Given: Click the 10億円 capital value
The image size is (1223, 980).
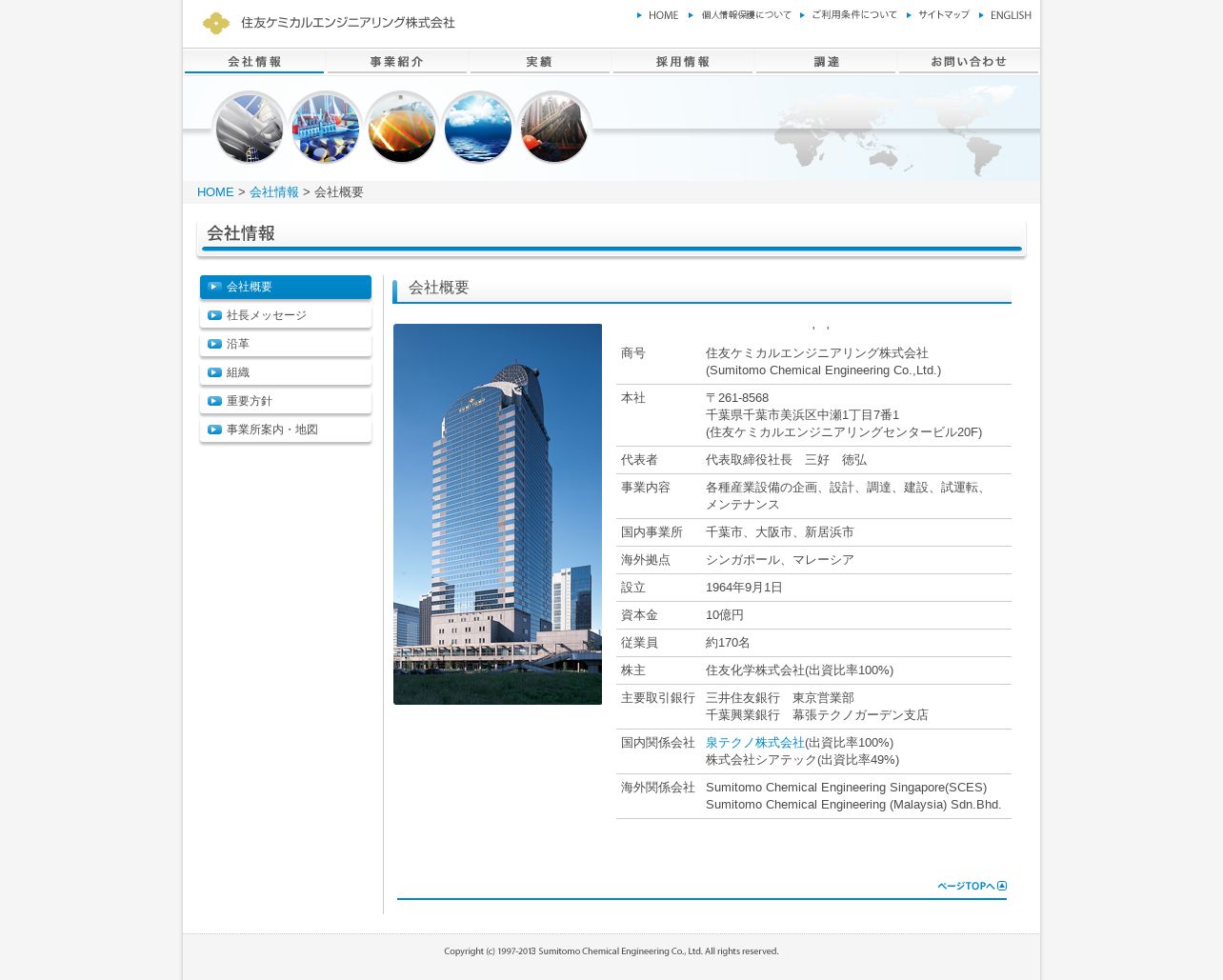Looking at the screenshot, I should click(725, 615).
